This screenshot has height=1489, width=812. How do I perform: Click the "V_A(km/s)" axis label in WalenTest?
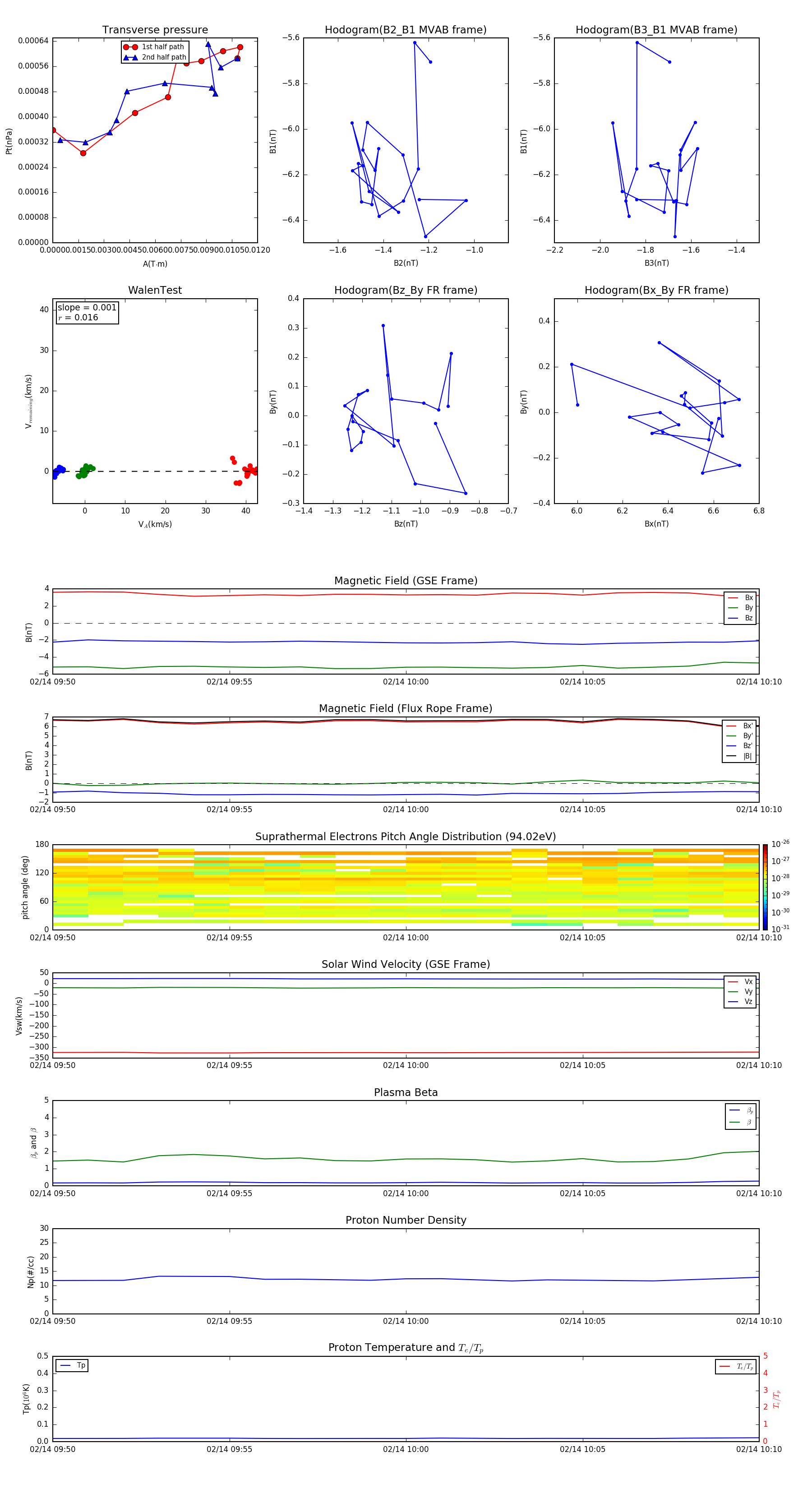coord(155,525)
